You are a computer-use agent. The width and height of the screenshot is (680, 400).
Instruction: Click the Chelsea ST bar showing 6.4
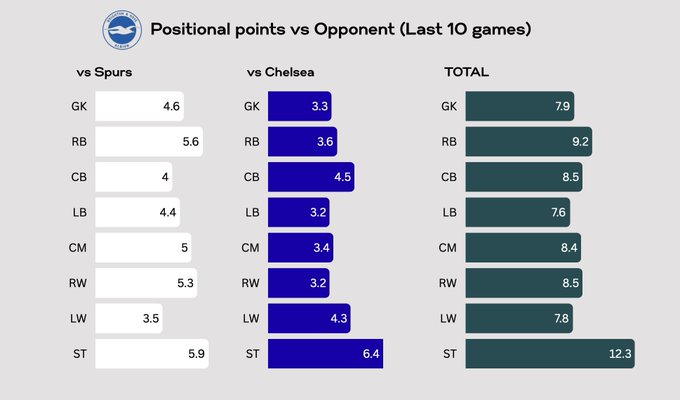326,353
